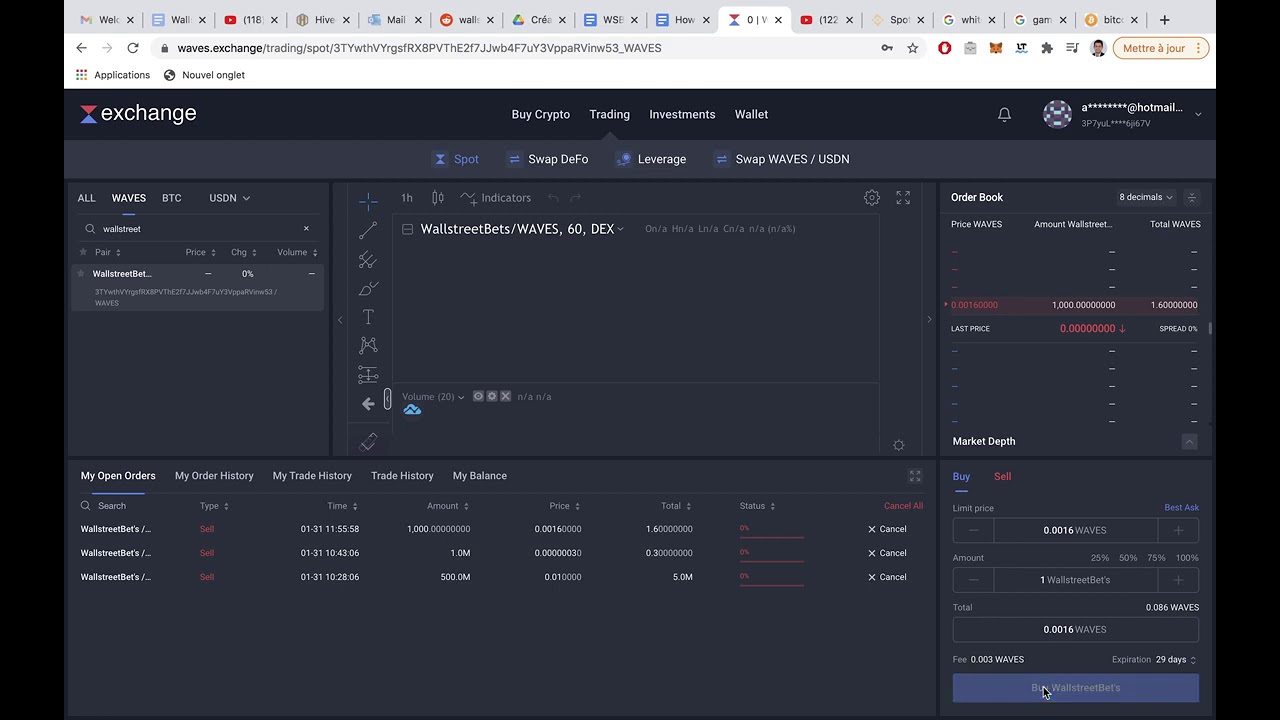Open the Expiration 29 days selector

[1175, 660]
